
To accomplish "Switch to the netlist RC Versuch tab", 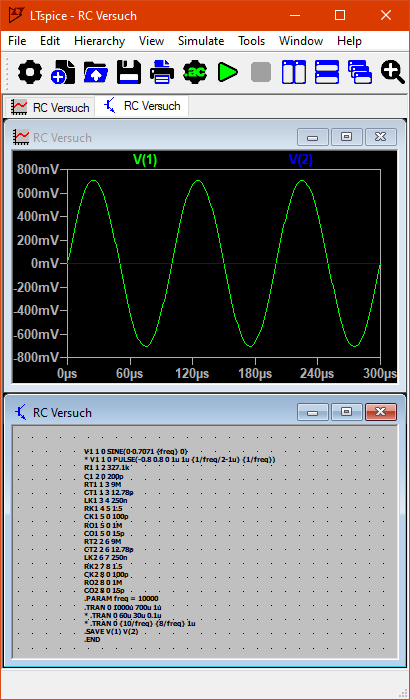I will click(x=142, y=106).
